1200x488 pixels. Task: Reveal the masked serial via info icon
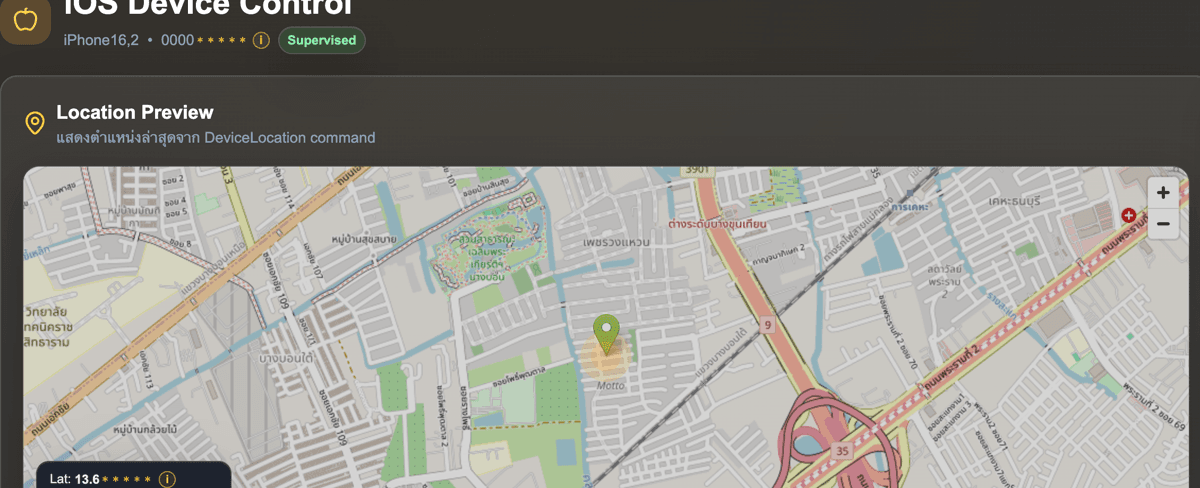[x=261, y=40]
